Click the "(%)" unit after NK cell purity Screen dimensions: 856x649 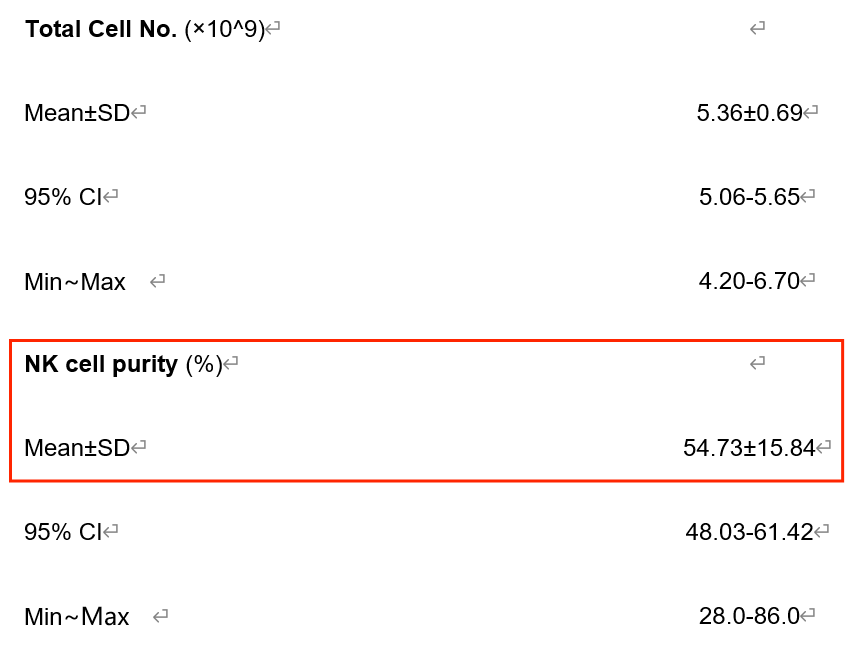pyautogui.click(x=204, y=364)
